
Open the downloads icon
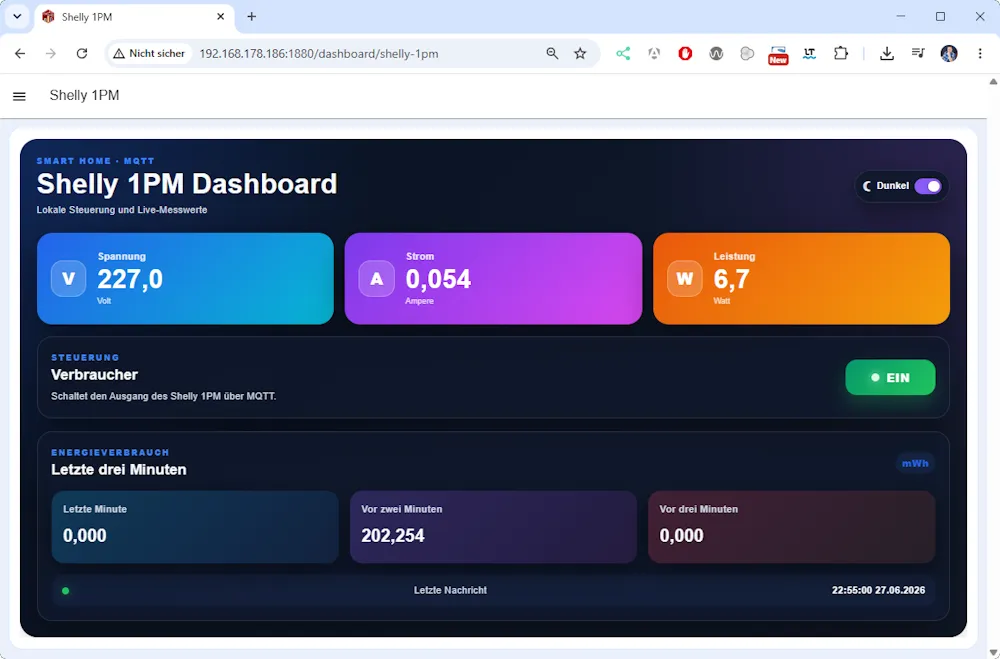click(886, 54)
